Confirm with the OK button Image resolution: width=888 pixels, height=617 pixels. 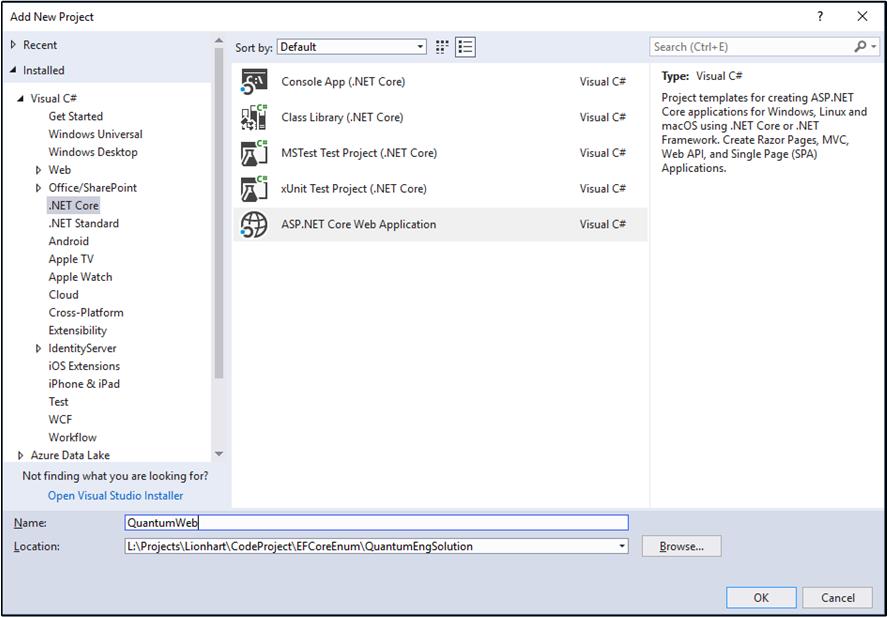(x=761, y=598)
